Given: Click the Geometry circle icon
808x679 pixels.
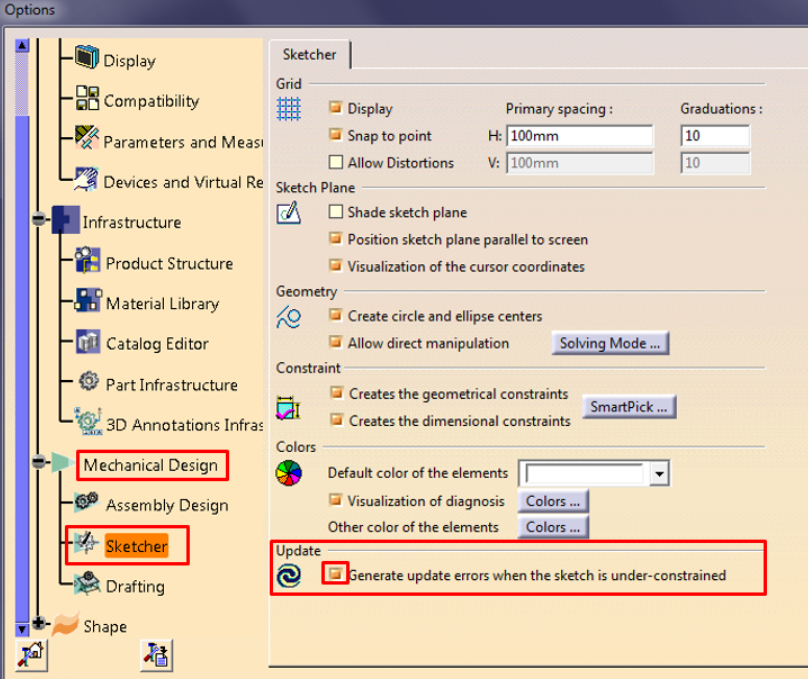Looking at the screenshot, I should coord(289,318).
